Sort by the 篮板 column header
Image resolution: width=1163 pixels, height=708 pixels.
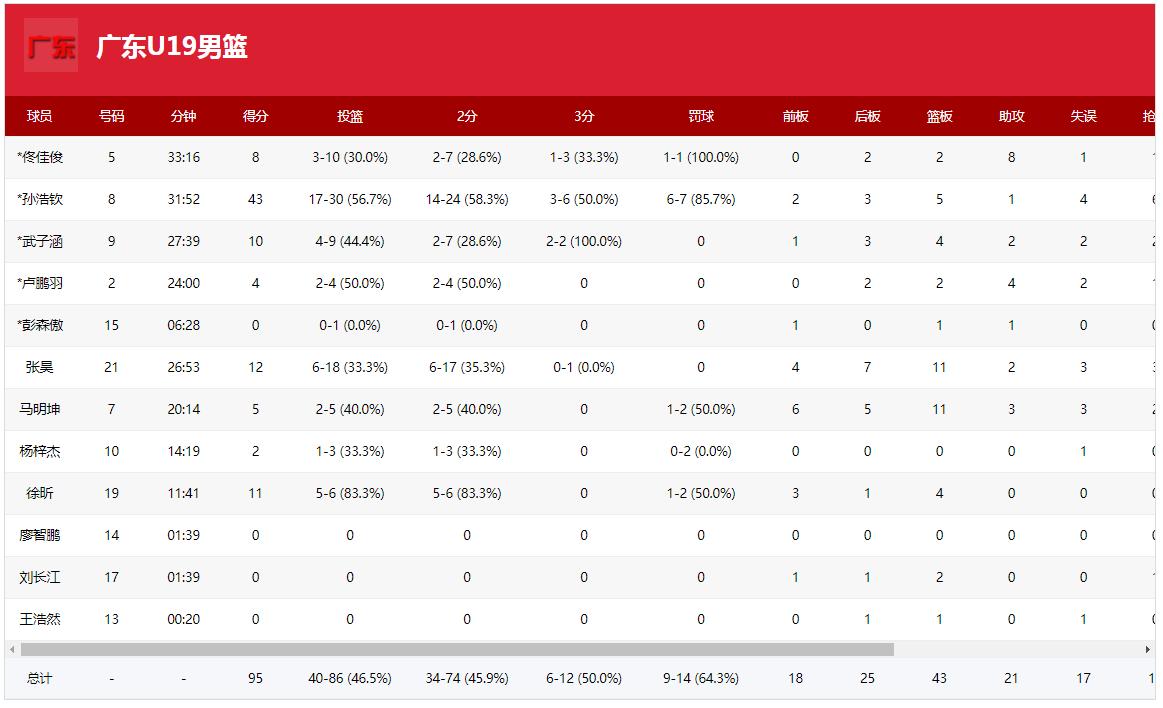tap(939, 116)
